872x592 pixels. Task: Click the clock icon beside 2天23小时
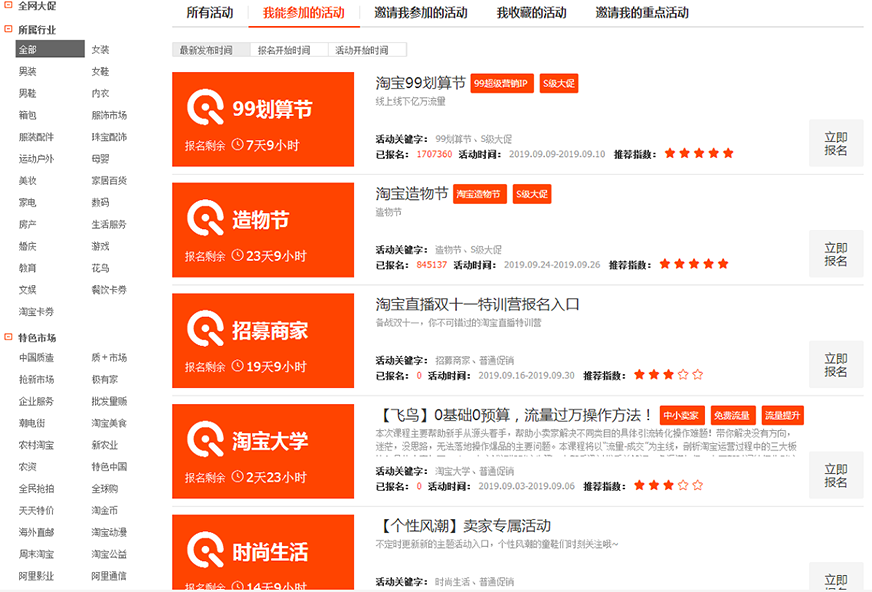point(237,476)
